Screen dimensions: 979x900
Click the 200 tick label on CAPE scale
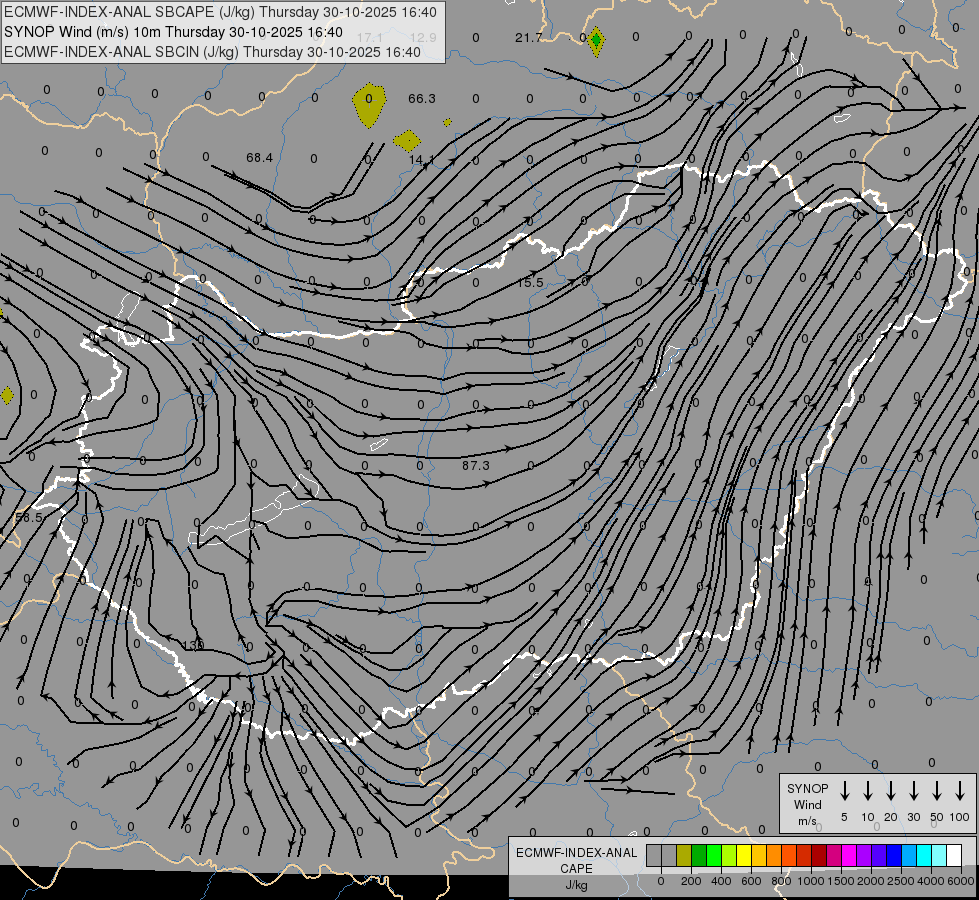(691, 881)
